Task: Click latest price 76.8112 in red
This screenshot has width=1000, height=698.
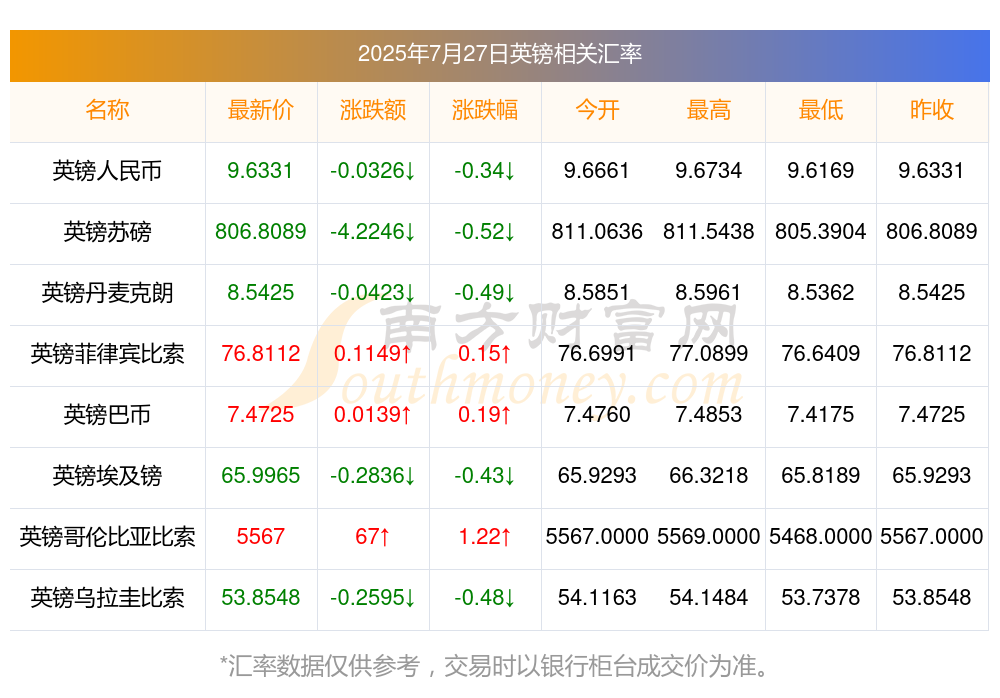Action: 261,353
